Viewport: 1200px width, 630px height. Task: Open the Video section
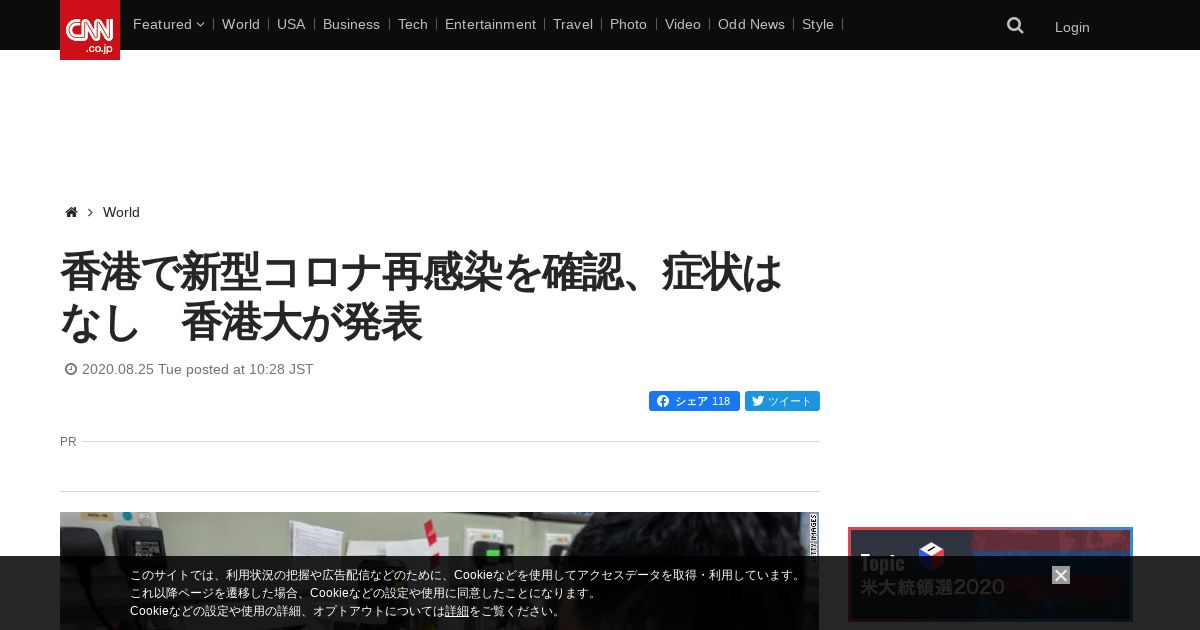pos(683,24)
